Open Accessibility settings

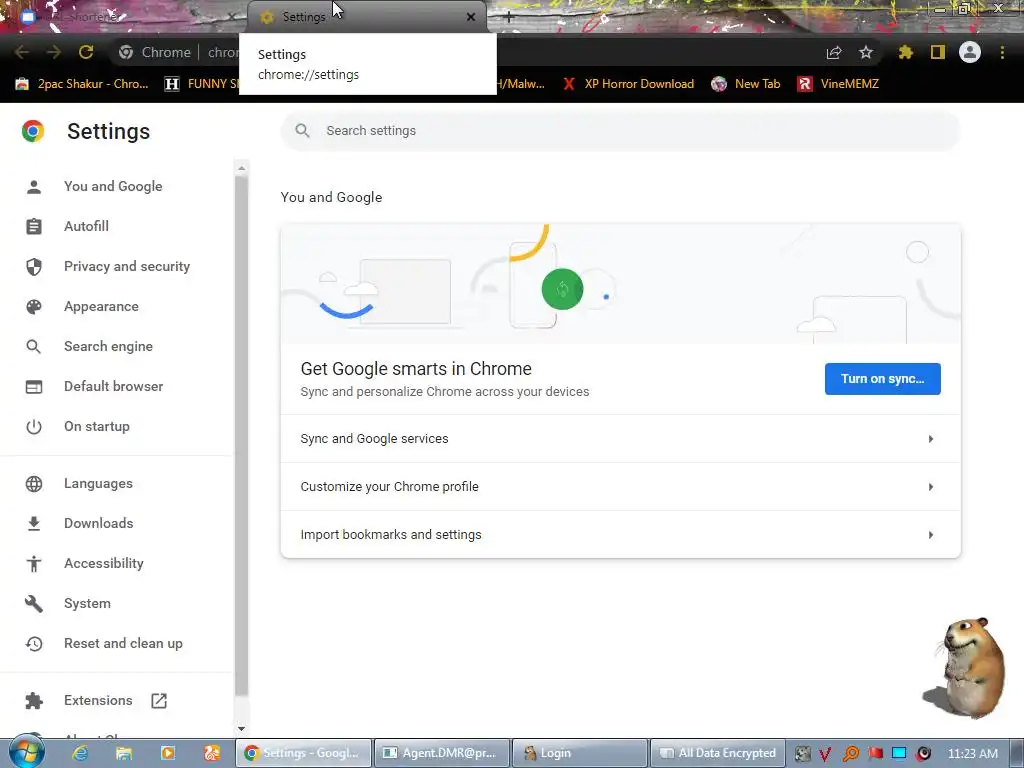tap(104, 563)
